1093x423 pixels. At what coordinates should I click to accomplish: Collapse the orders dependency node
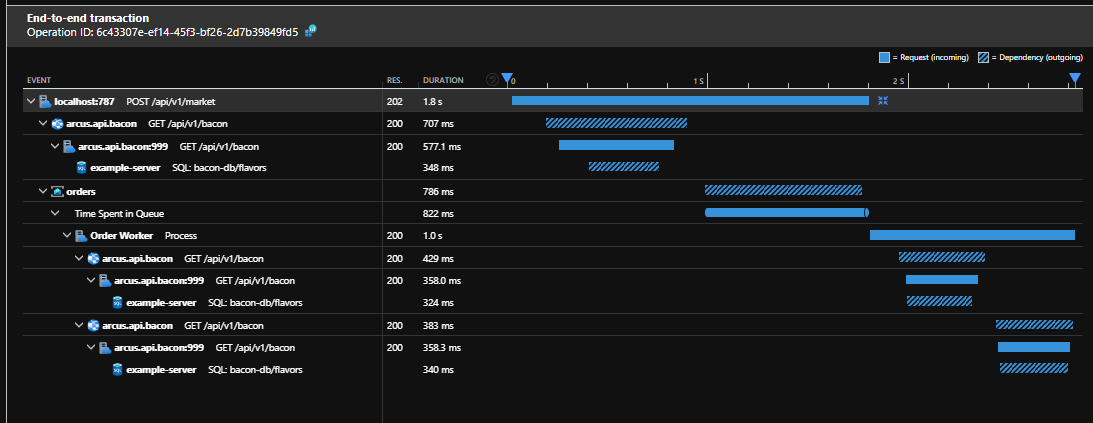click(43, 191)
